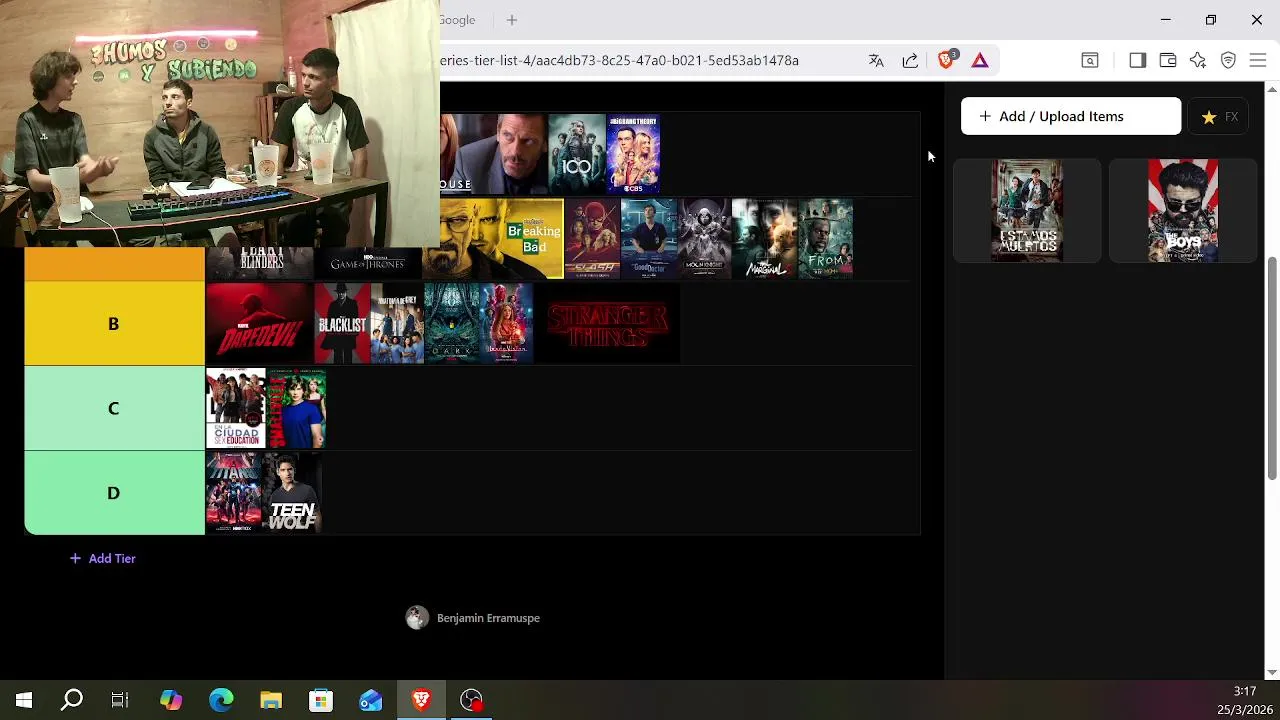Open the tab search icon in the toolbar
The height and width of the screenshot is (720, 1280).
click(x=1090, y=61)
